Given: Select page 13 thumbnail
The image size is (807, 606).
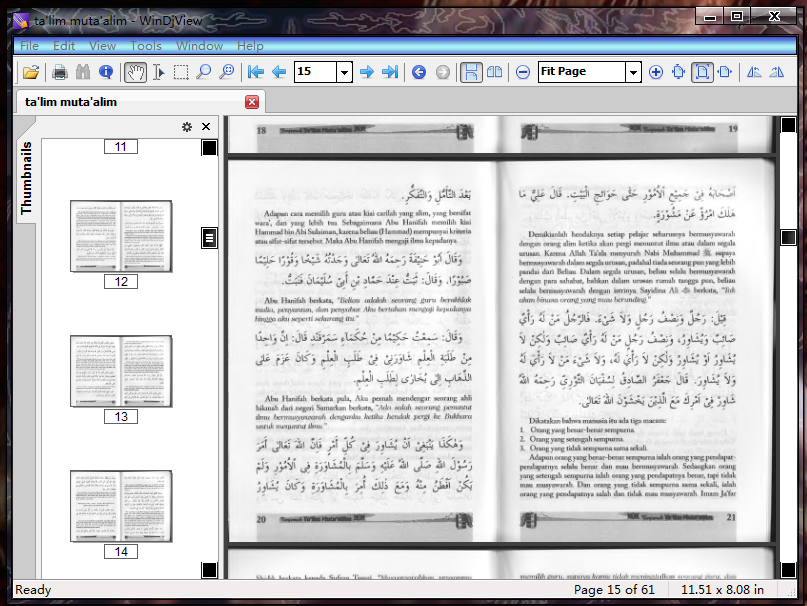Looking at the screenshot, I should [x=121, y=371].
